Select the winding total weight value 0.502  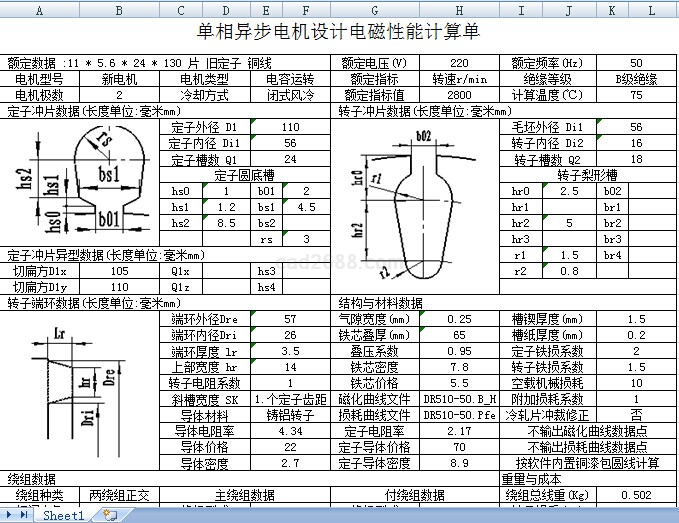pyautogui.click(x=637, y=495)
